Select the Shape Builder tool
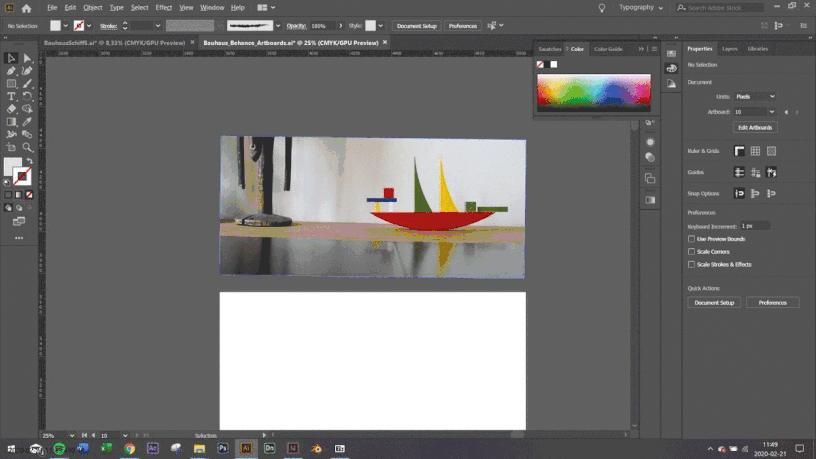Viewport: 816px width, 459px height. point(27,109)
